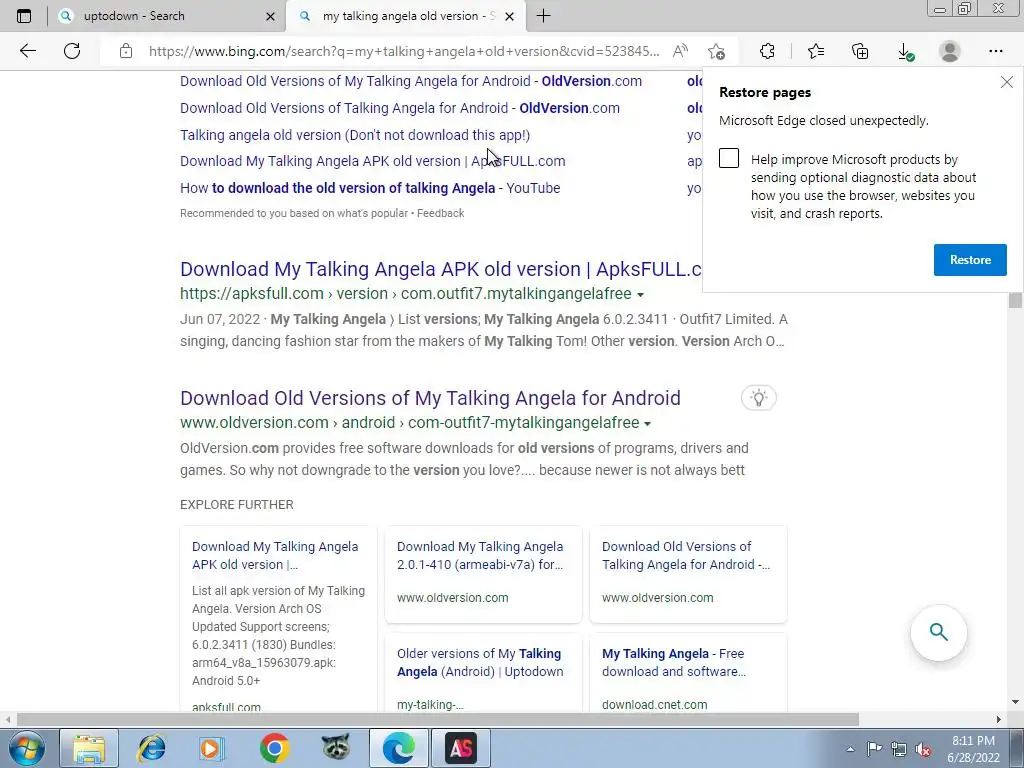Image resolution: width=1024 pixels, height=768 pixels.
Task: Open File Explorer from the taskbar
Action: [x=89, y=748]
